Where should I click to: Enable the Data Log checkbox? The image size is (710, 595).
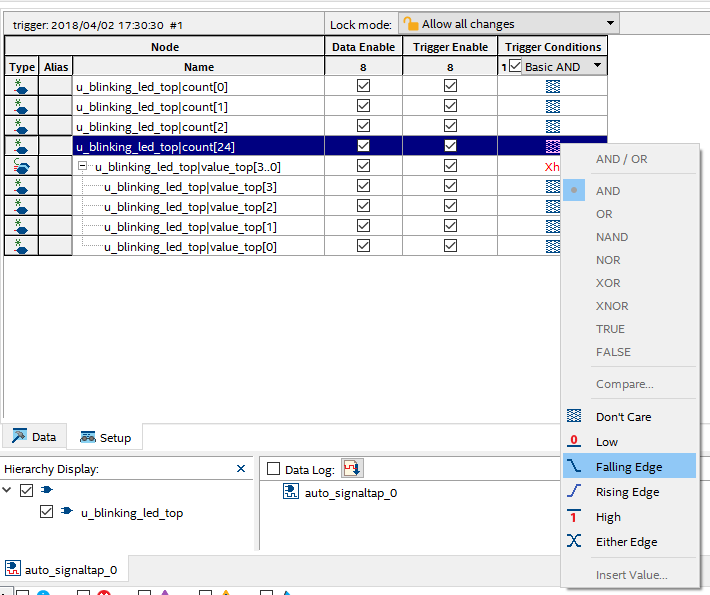tap(274, 469)
